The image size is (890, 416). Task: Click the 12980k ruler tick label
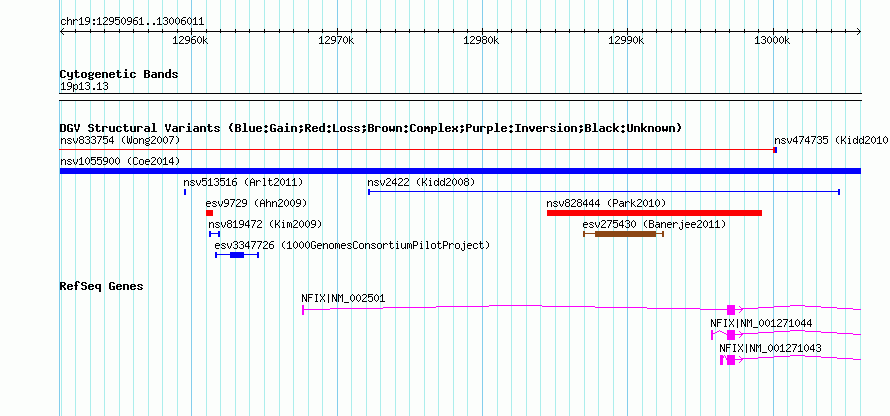pos(482,40)
